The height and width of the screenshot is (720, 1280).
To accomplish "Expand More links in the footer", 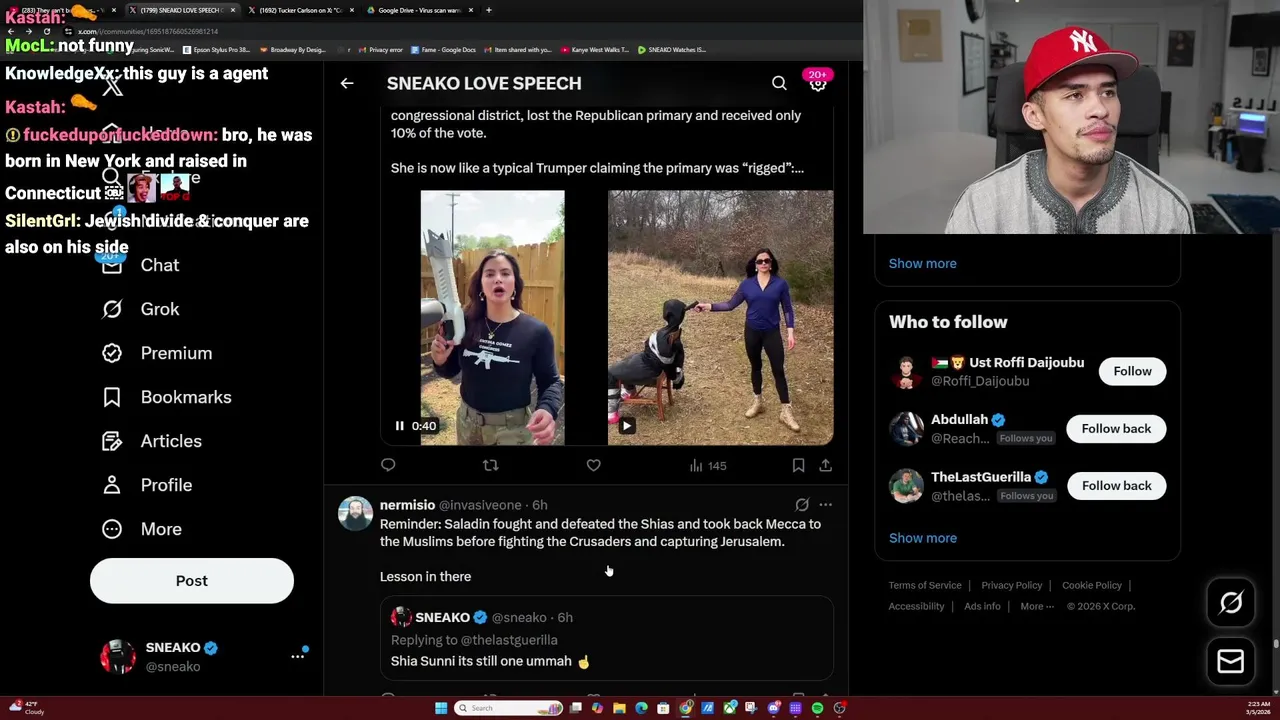I will [x=1037, y=606].
